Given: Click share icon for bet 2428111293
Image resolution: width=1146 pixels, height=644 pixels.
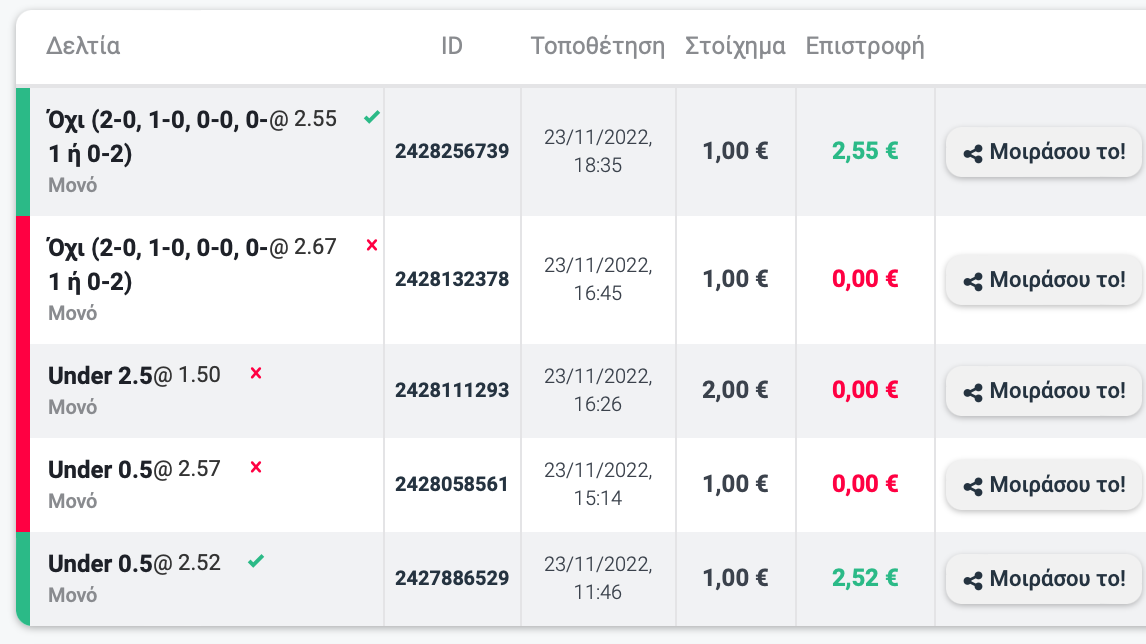Looking at the screenshot, I should pos(973,392).
